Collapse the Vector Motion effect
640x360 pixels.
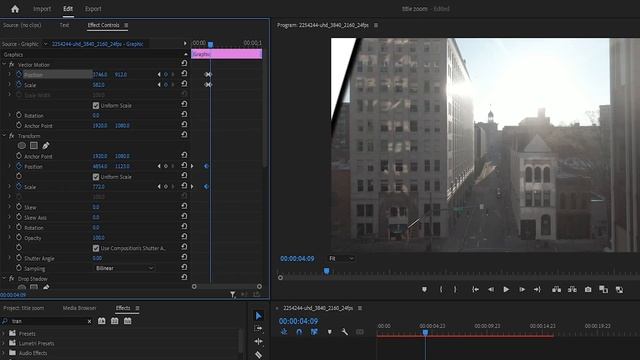coord(4,64)
